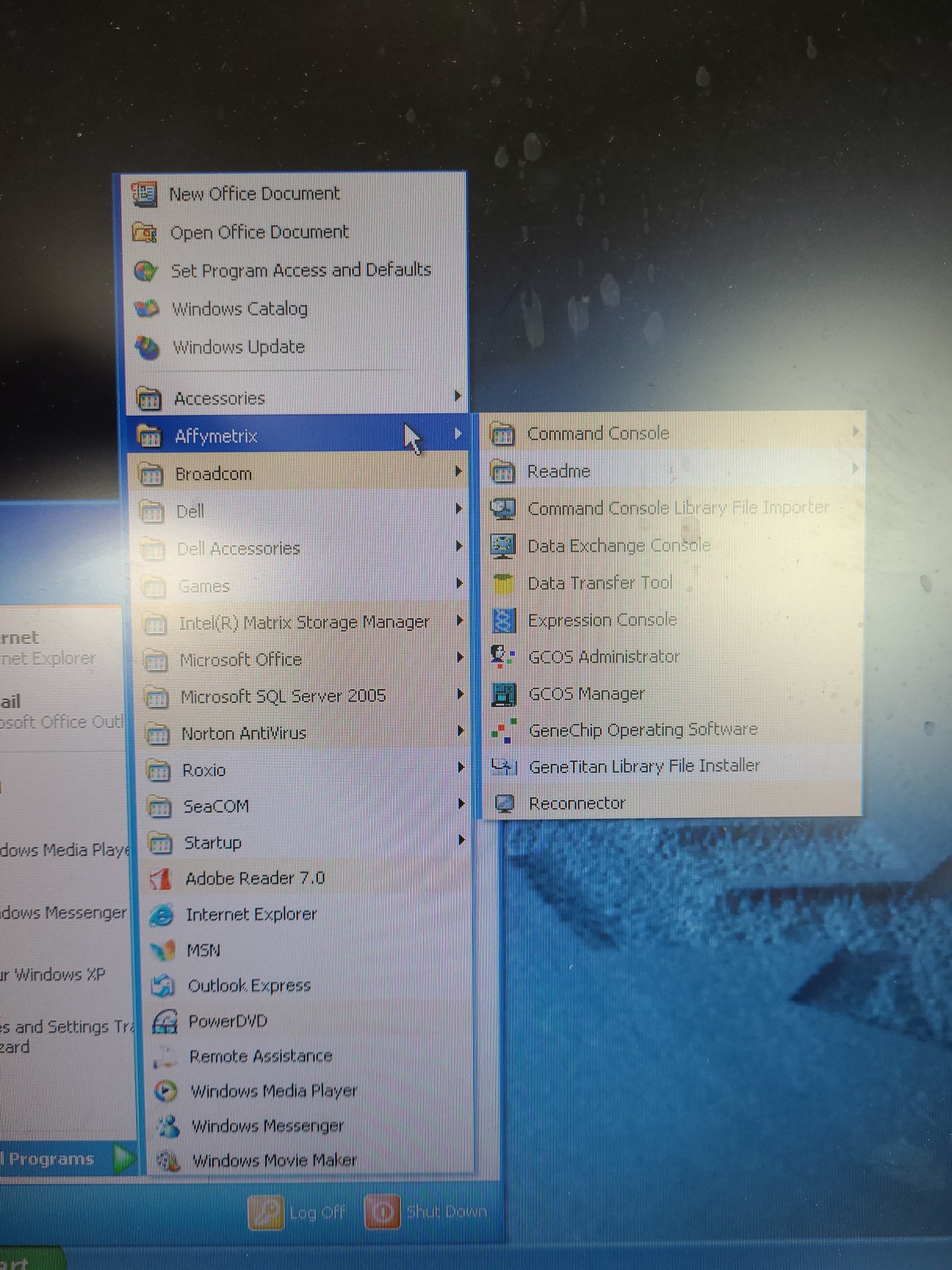
Task: Click the Windows Catalog icon
Action: [x=146, y=309]
